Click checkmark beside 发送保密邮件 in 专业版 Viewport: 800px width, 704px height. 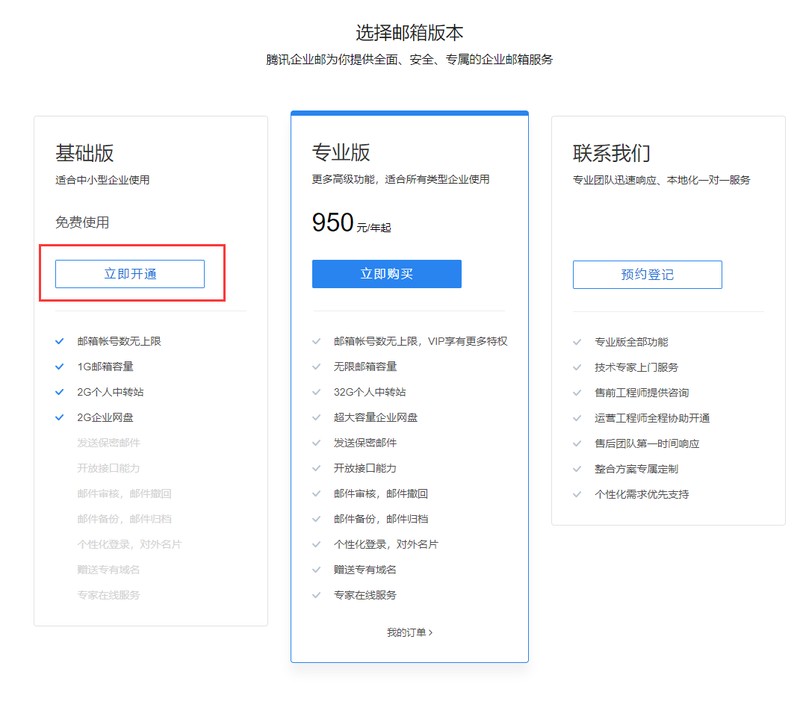click(x=316, y=443)
